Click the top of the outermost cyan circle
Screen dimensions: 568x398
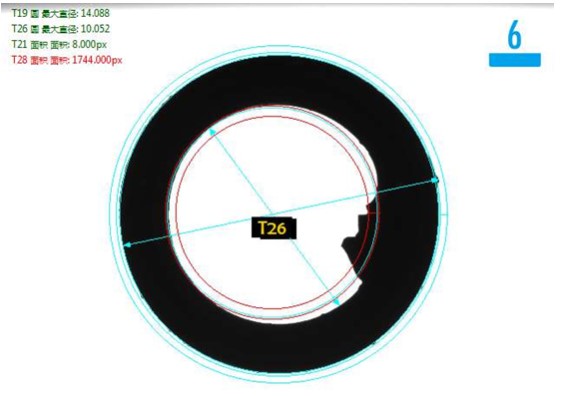pyautogui.click(x=278, y=46)
